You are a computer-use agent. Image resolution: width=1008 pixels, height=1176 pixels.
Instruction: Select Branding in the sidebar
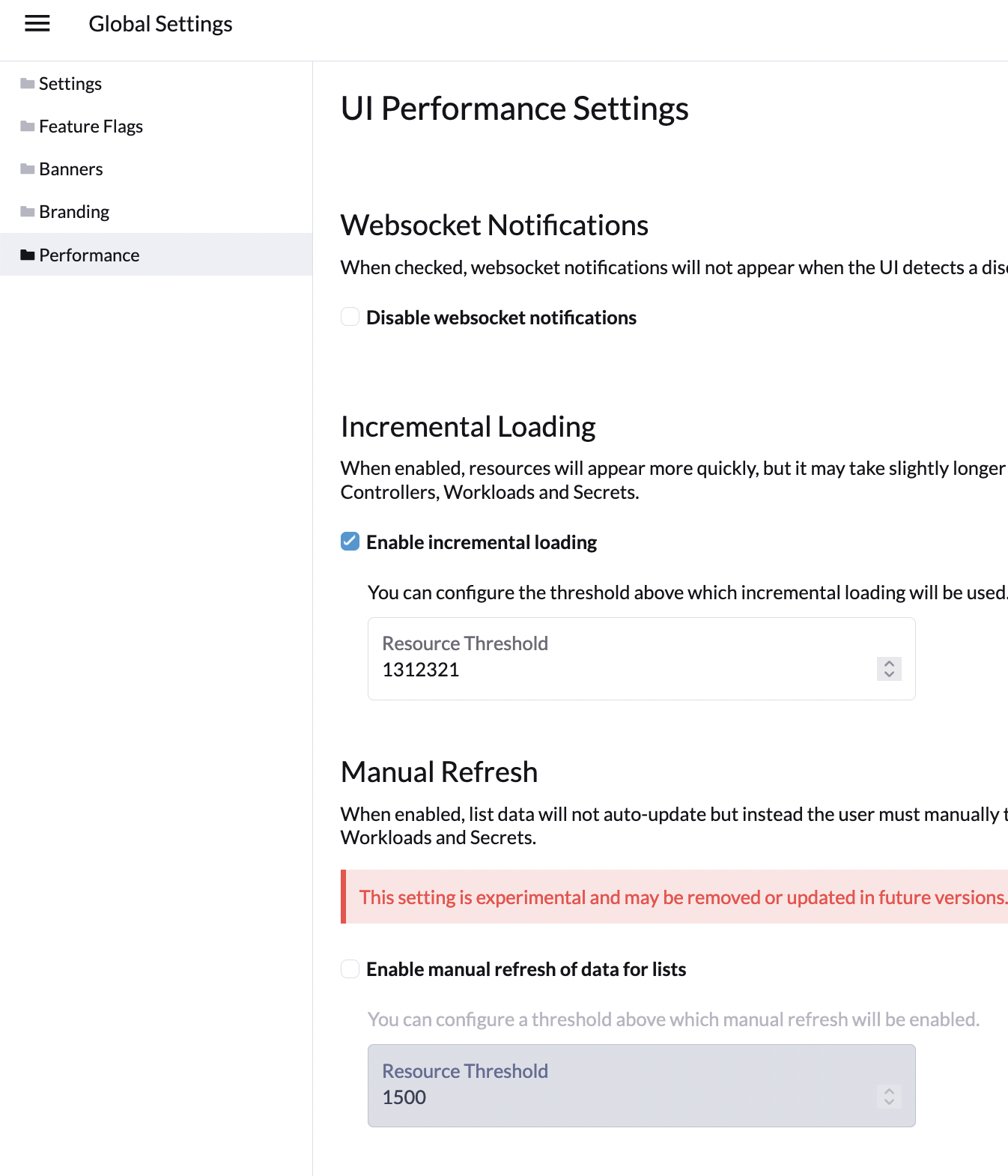[x=74, y=211]
